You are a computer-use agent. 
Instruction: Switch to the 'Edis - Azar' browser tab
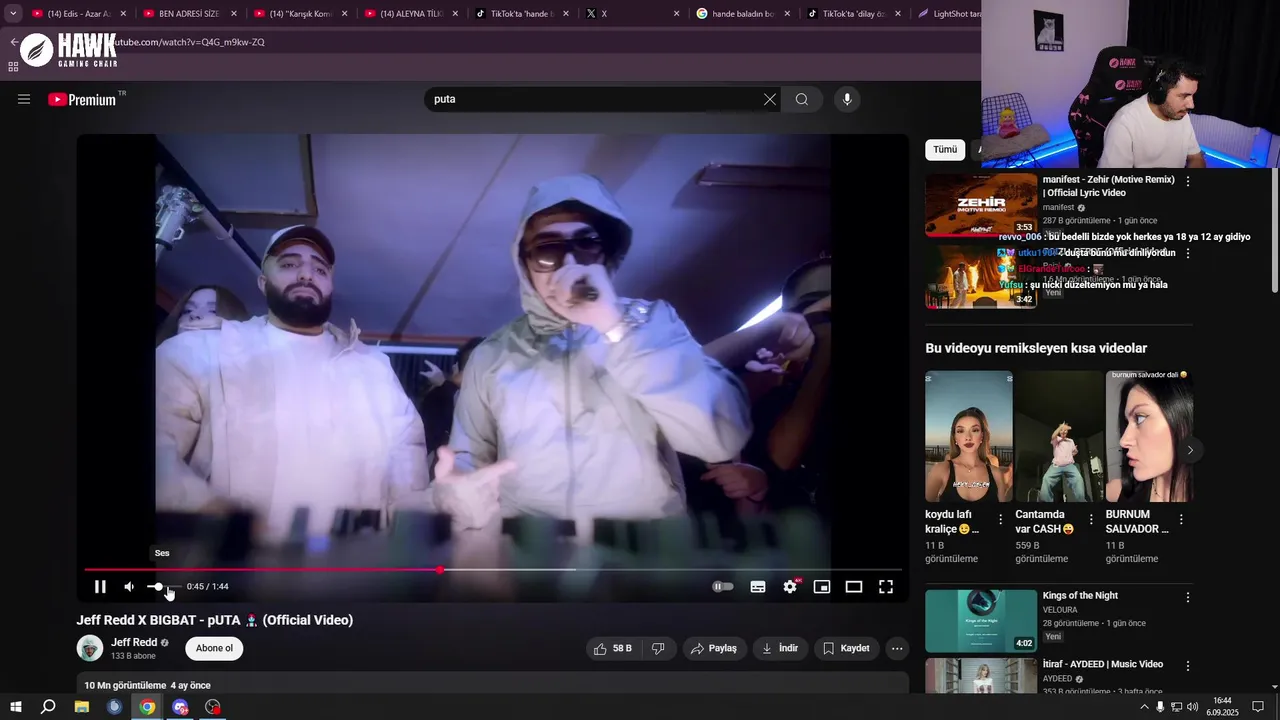point(78,14)
